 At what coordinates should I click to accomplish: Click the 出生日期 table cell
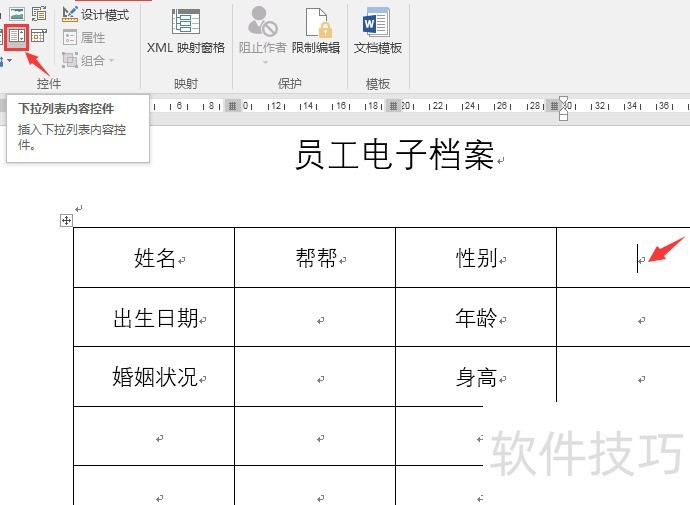[154, 317]
